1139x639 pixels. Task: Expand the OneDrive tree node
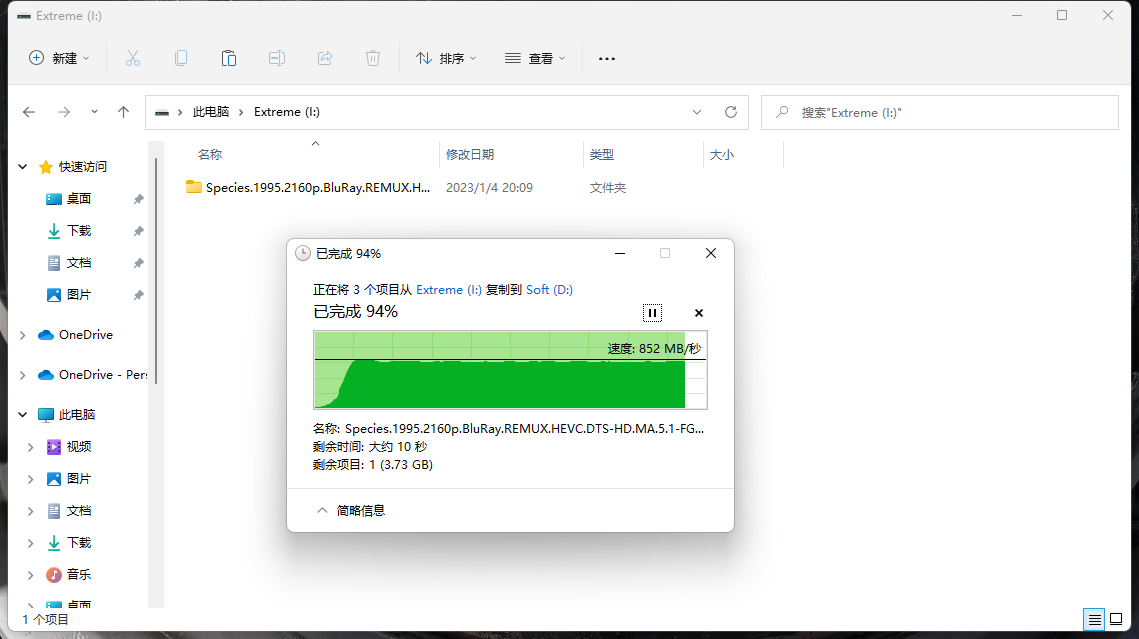point(23,335)
